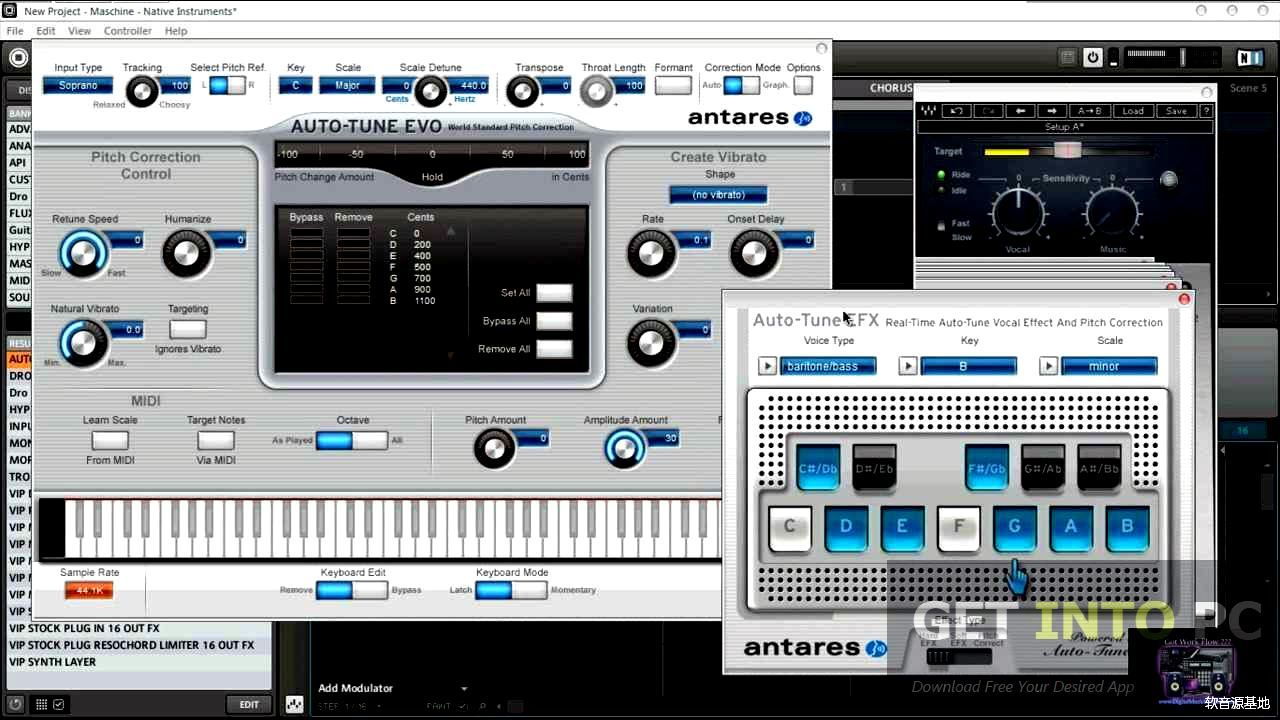Click the Antares waveform icon in Auto-Tune Live toolbar
The height and width of the screenshot is (720, 1280).
click(x=928, y=111)
